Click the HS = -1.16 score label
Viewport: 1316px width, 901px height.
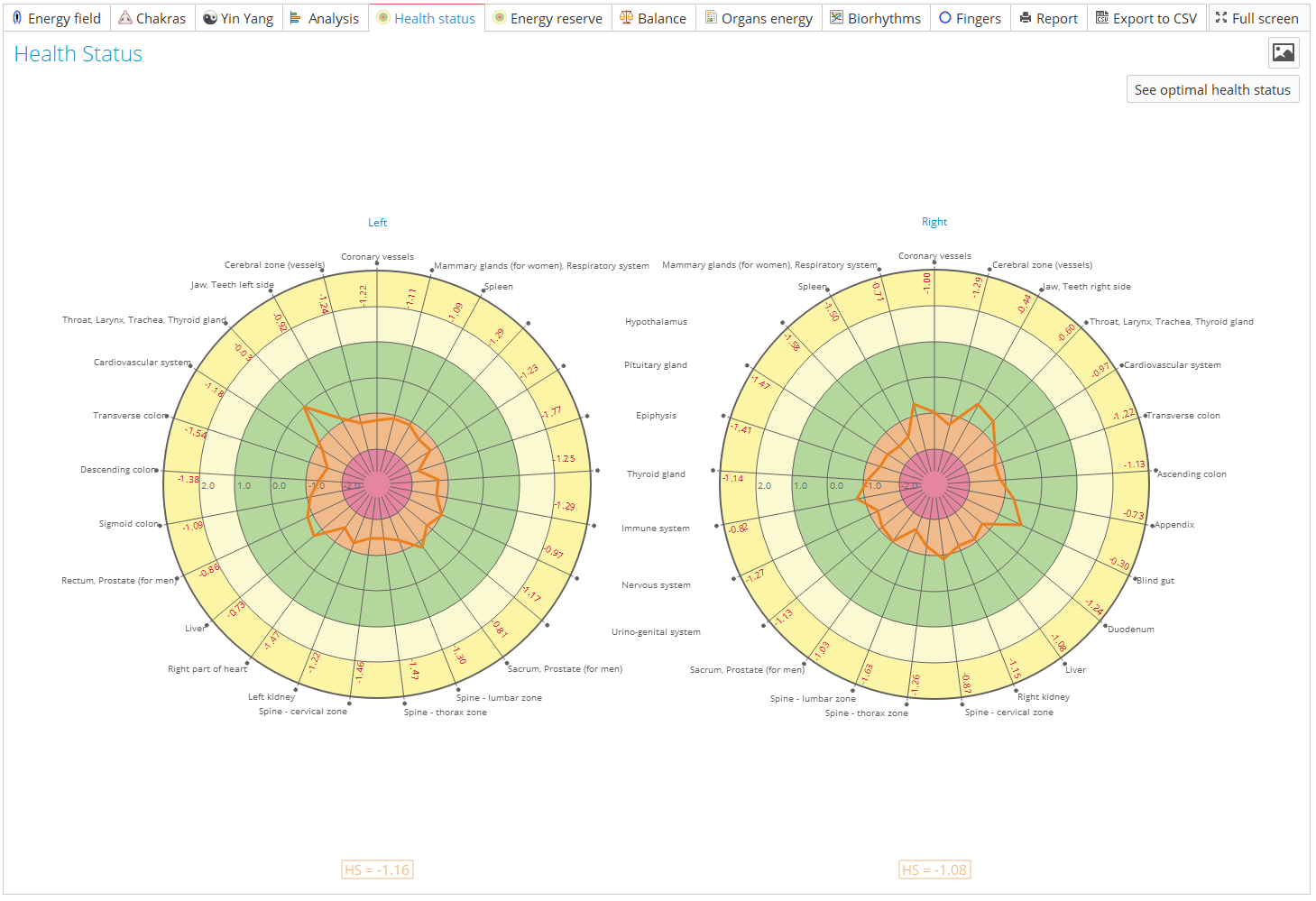377,869
